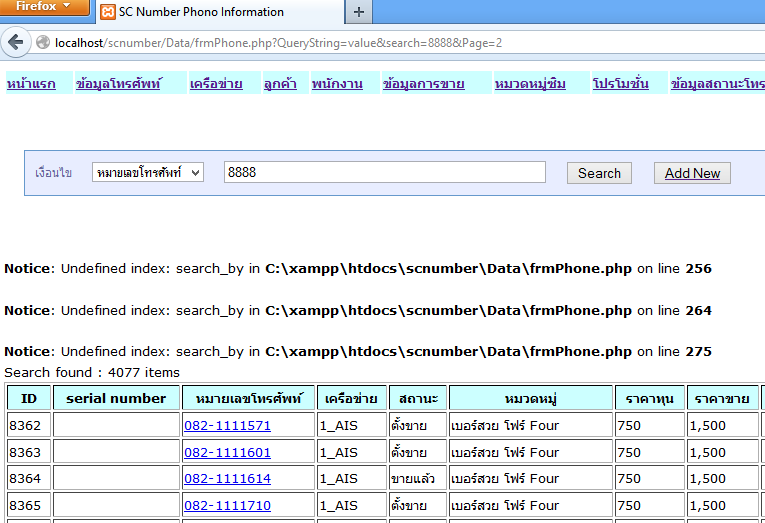Click the Add New button

tap(692, 173)
